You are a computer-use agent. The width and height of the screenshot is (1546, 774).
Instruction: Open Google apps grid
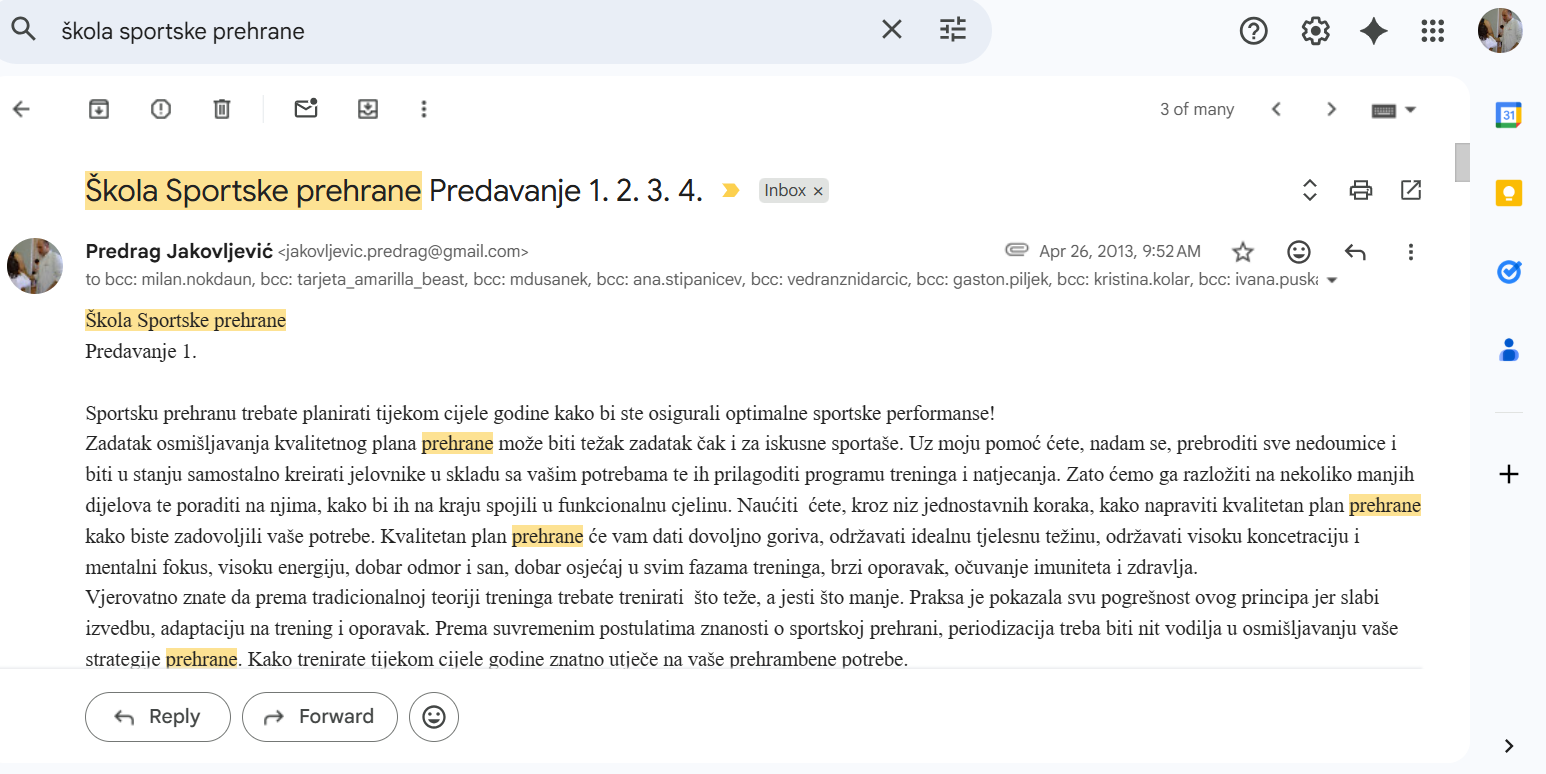1433,31
